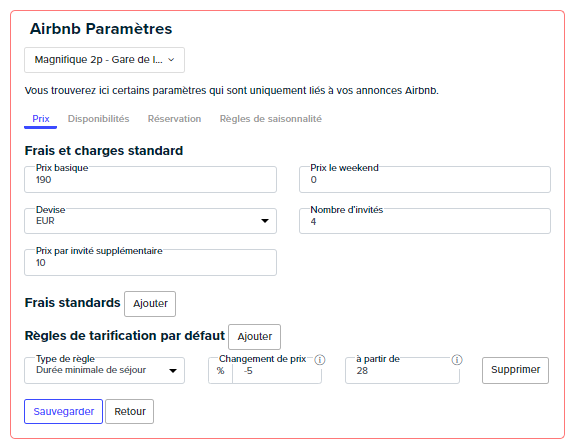Add a standard fee with Ajouter
The width and height of the screenshot is (572, 447).
[x=150, y=304]
